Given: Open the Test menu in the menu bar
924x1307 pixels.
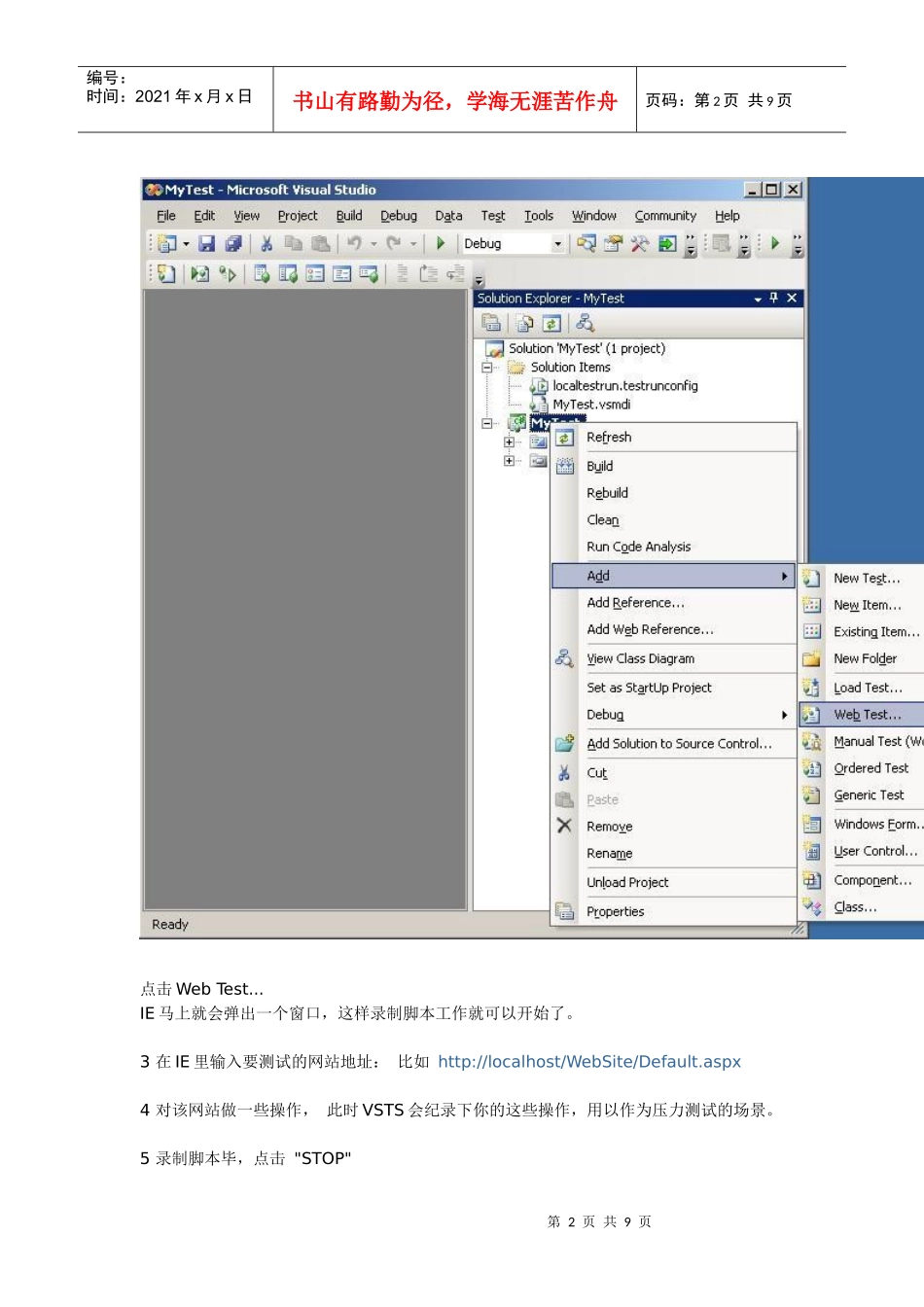Looking at the screenshot, I should [493, 216].
